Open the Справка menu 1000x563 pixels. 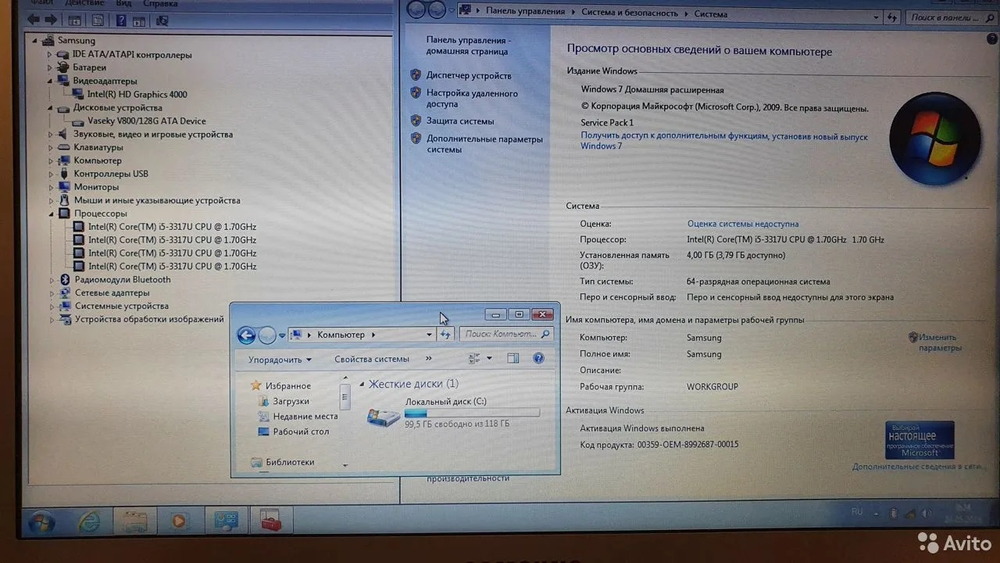[160, 3]
